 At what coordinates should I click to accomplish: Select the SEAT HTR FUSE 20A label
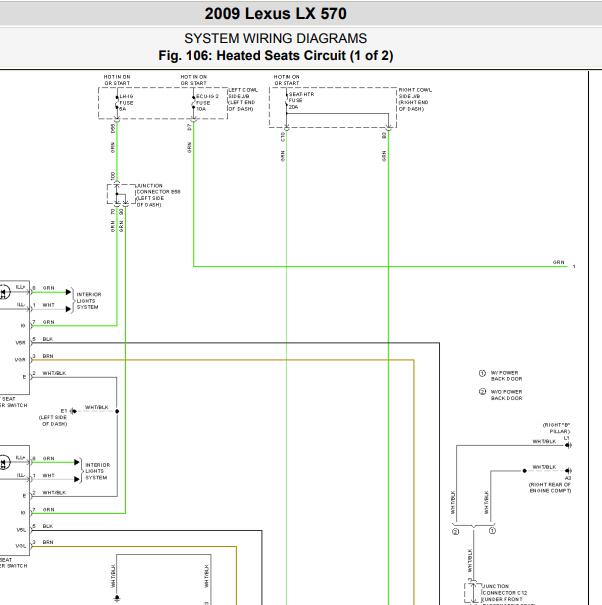coord(301,100)
